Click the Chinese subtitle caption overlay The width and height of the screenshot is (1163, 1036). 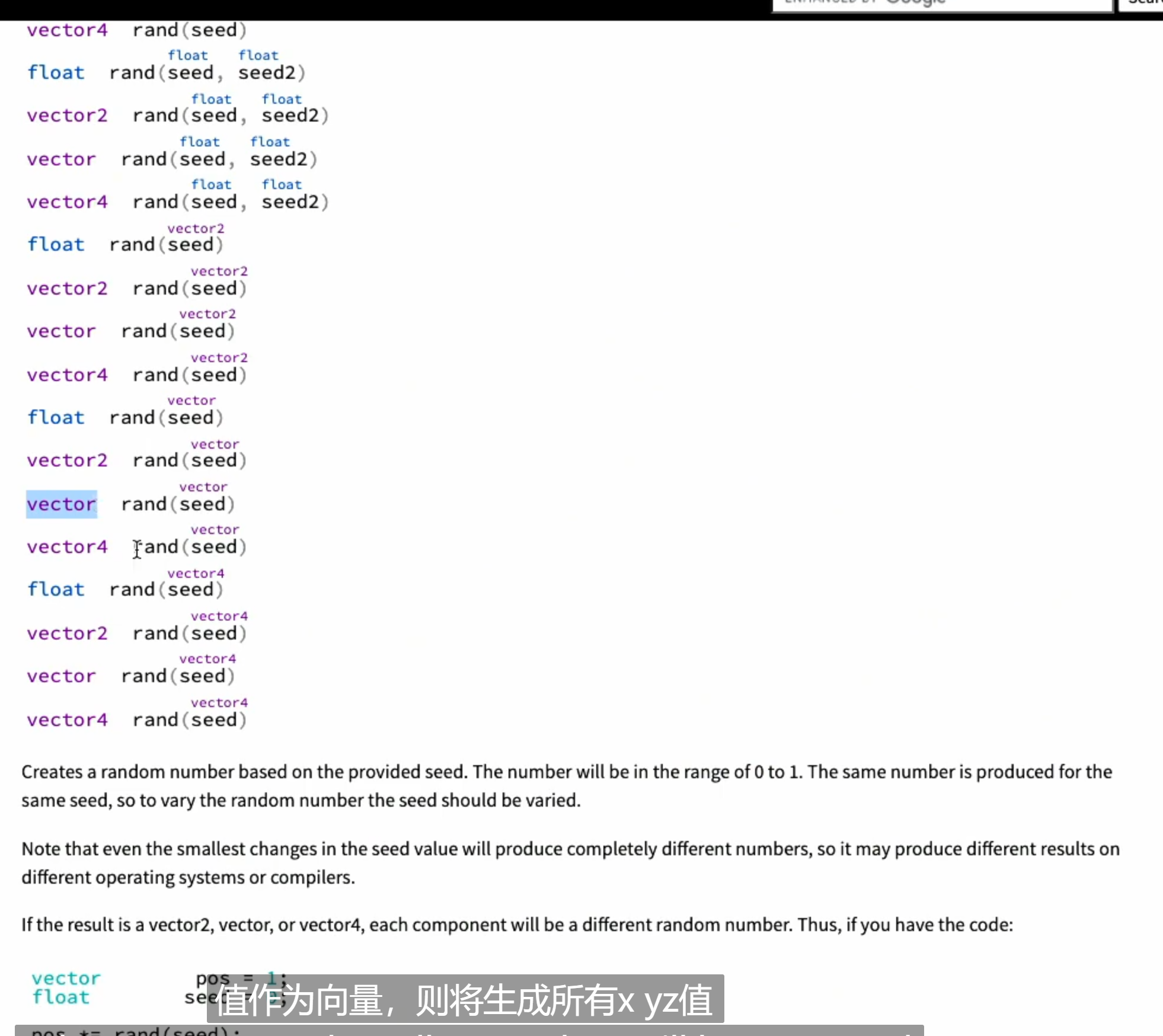(x=465, y=999)
